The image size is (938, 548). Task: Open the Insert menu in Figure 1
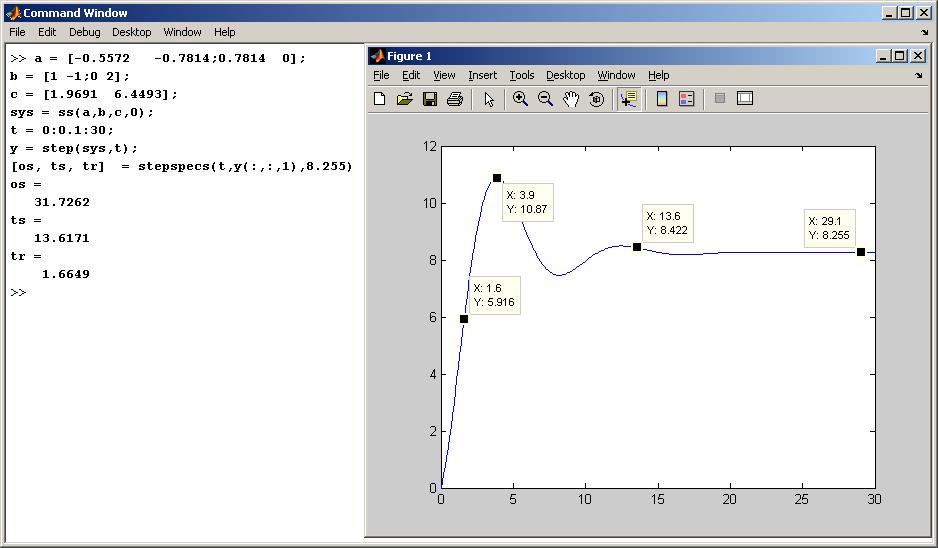click(482, 75)
